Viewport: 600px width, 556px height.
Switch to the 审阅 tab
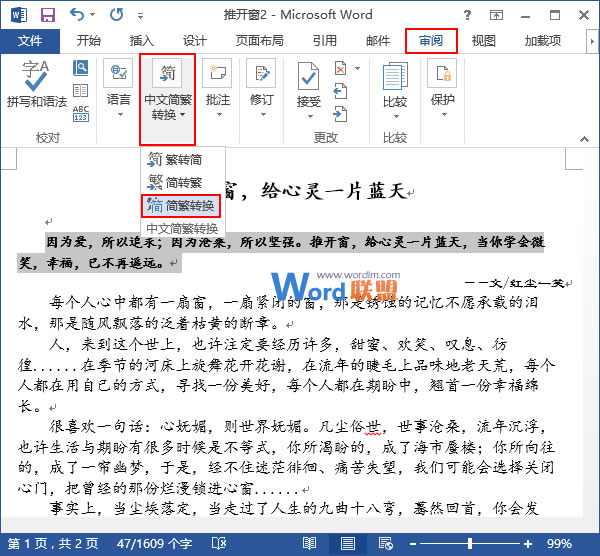[x=431, y=41]
